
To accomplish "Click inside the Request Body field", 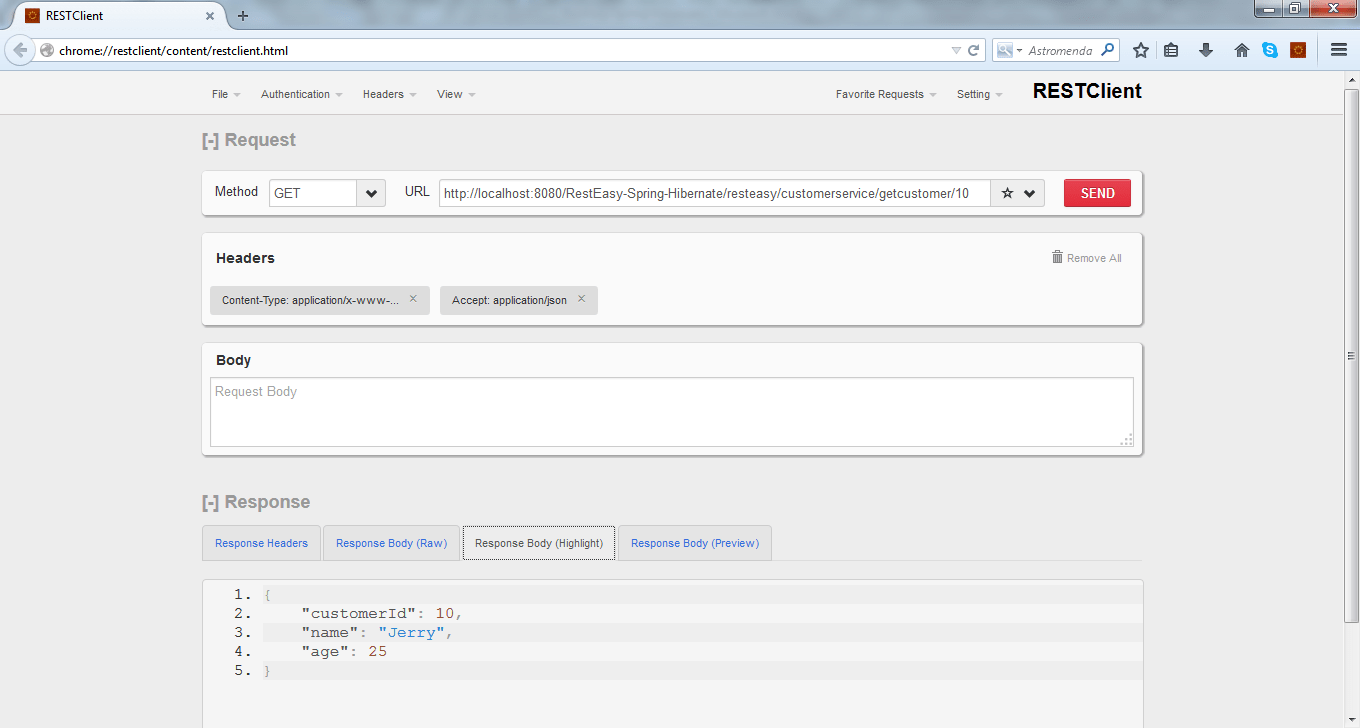I will [x=670, y=410].
